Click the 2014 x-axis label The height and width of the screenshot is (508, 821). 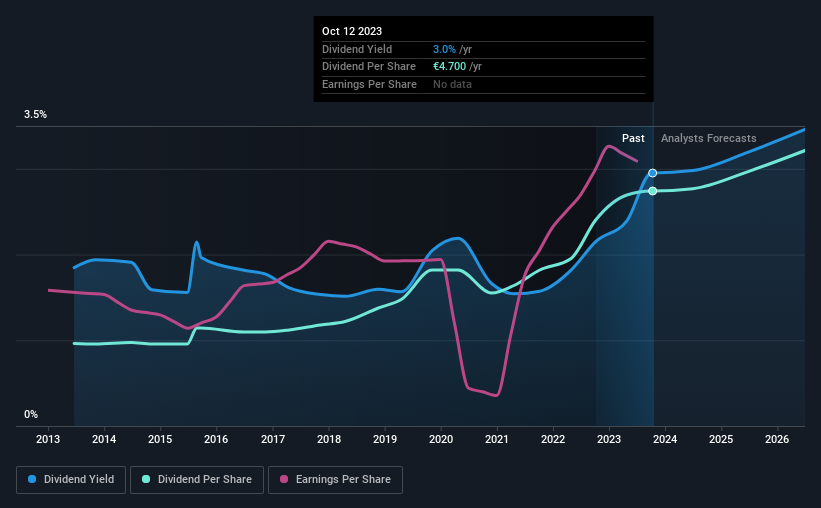(104, 439)
